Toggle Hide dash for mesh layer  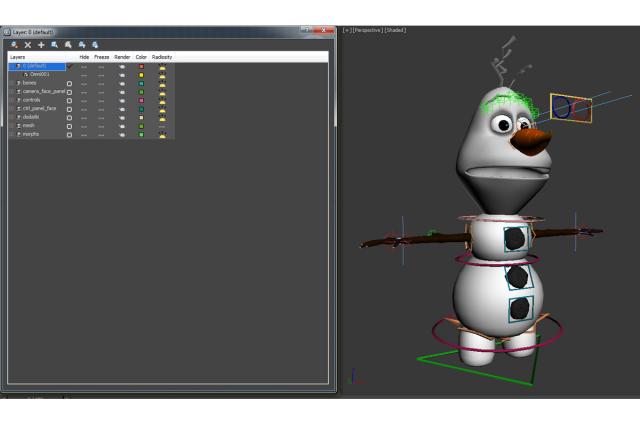pyautogui.click(x=84, y=127)
